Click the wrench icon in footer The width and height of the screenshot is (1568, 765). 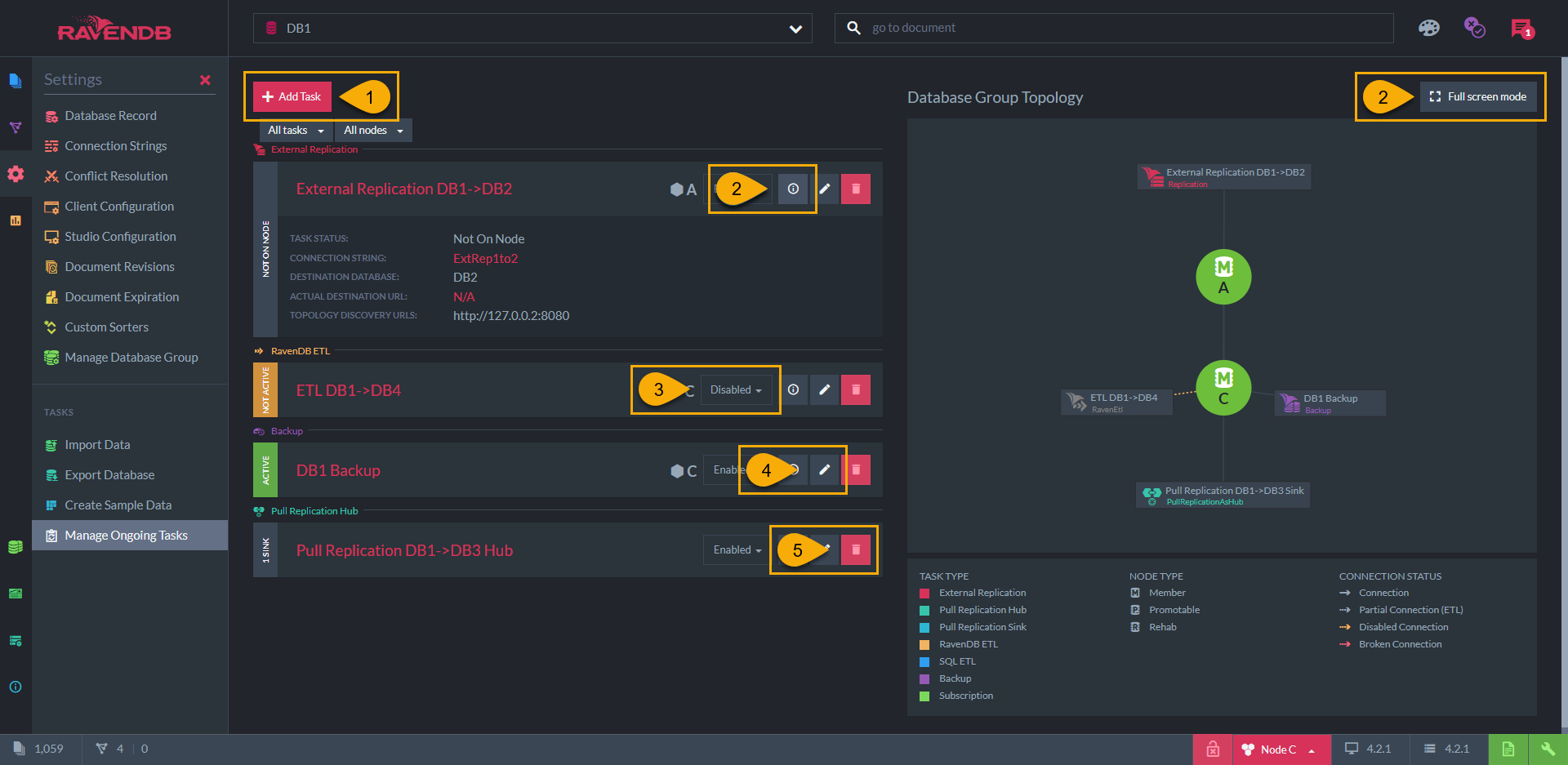pyautogui.click(x=1547, y=749)
